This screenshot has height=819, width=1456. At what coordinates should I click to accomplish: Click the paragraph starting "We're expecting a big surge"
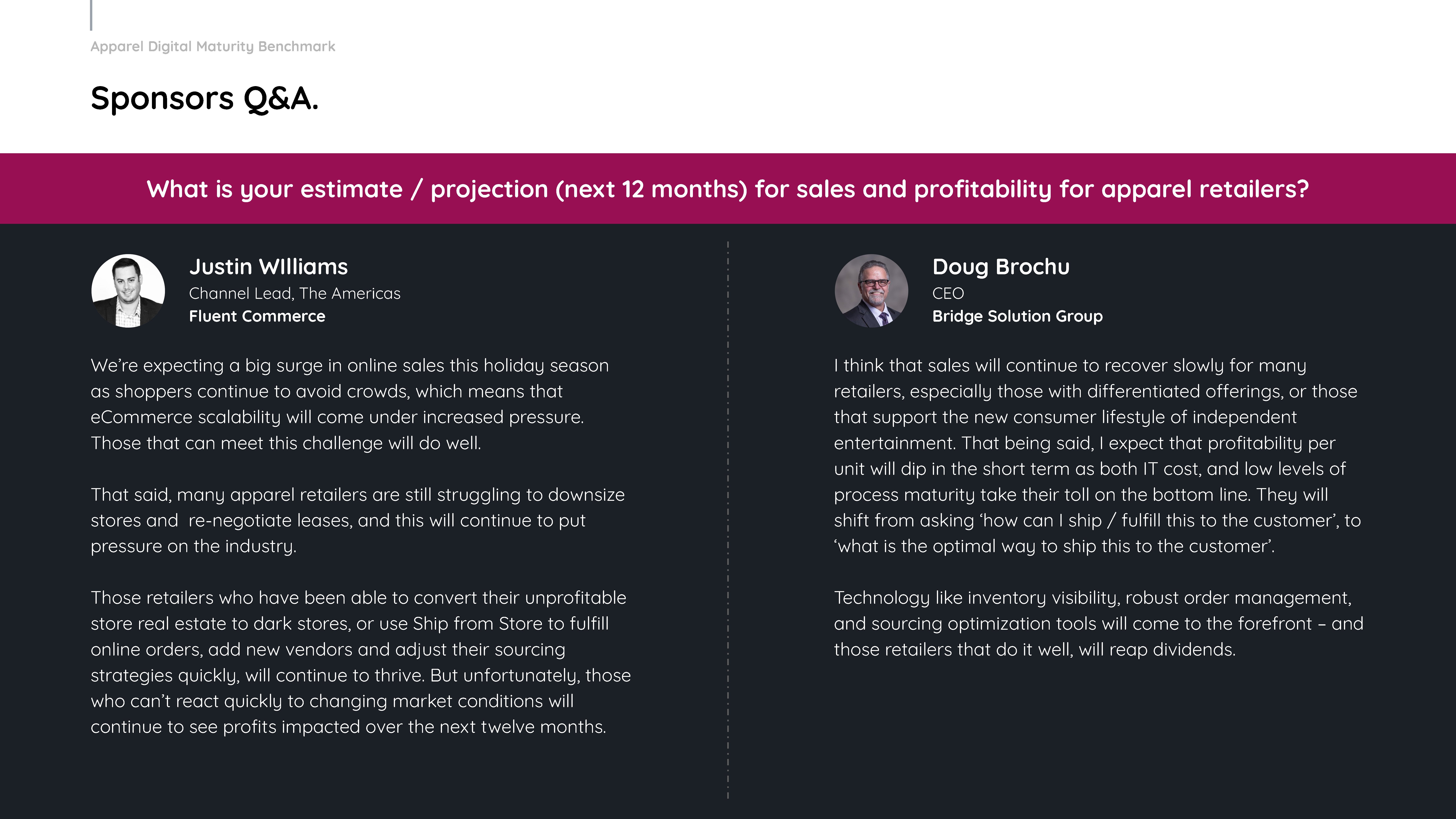point(350,404)
